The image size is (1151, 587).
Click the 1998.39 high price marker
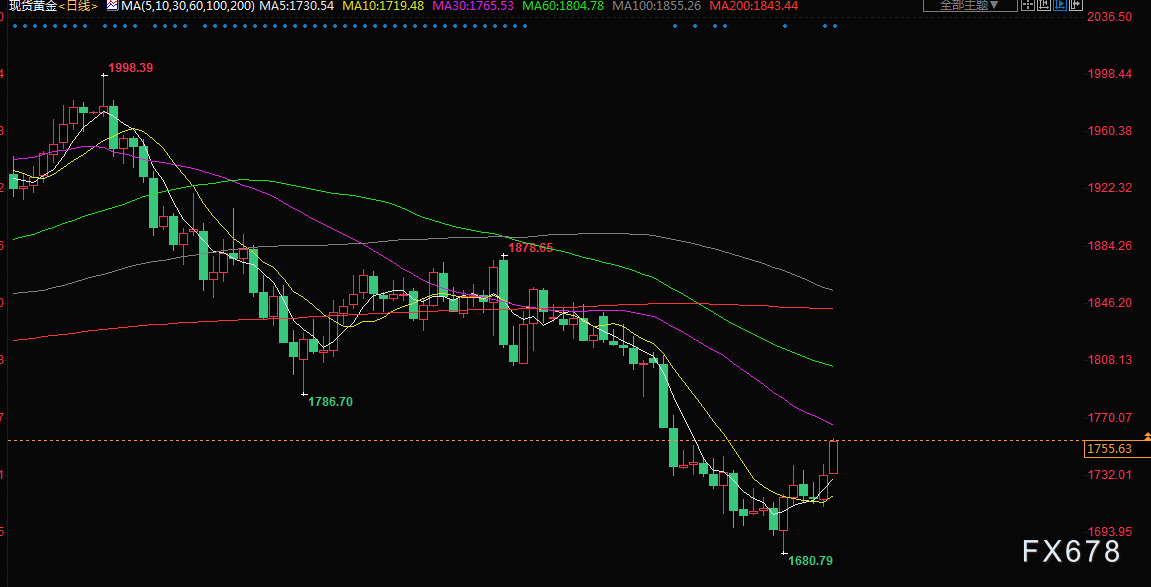pyautogui.click(x=131, y=68)
